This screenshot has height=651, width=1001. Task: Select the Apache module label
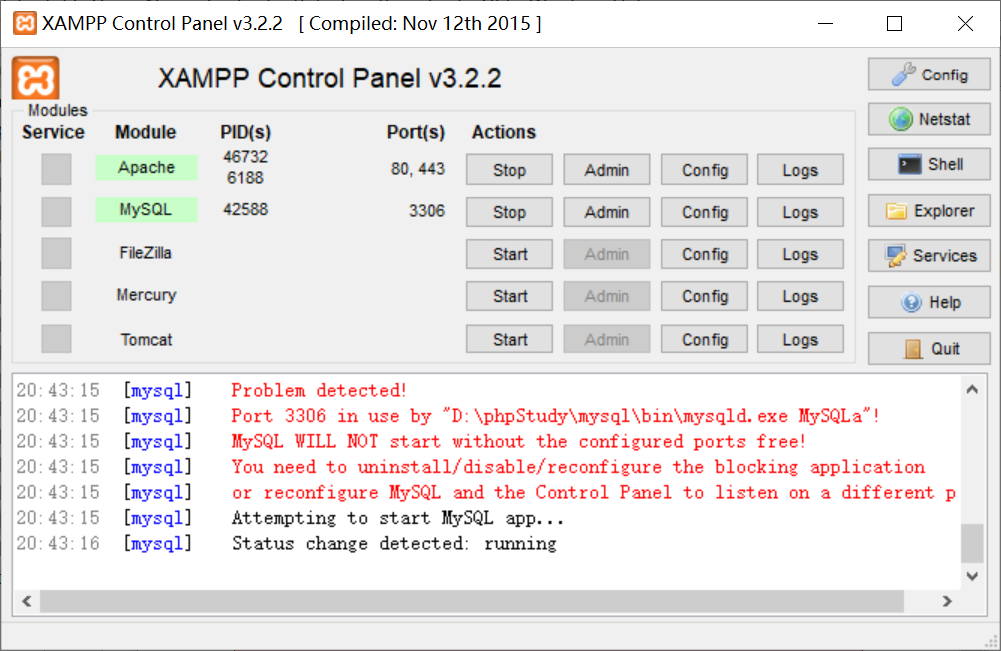(x=146, y=167)
